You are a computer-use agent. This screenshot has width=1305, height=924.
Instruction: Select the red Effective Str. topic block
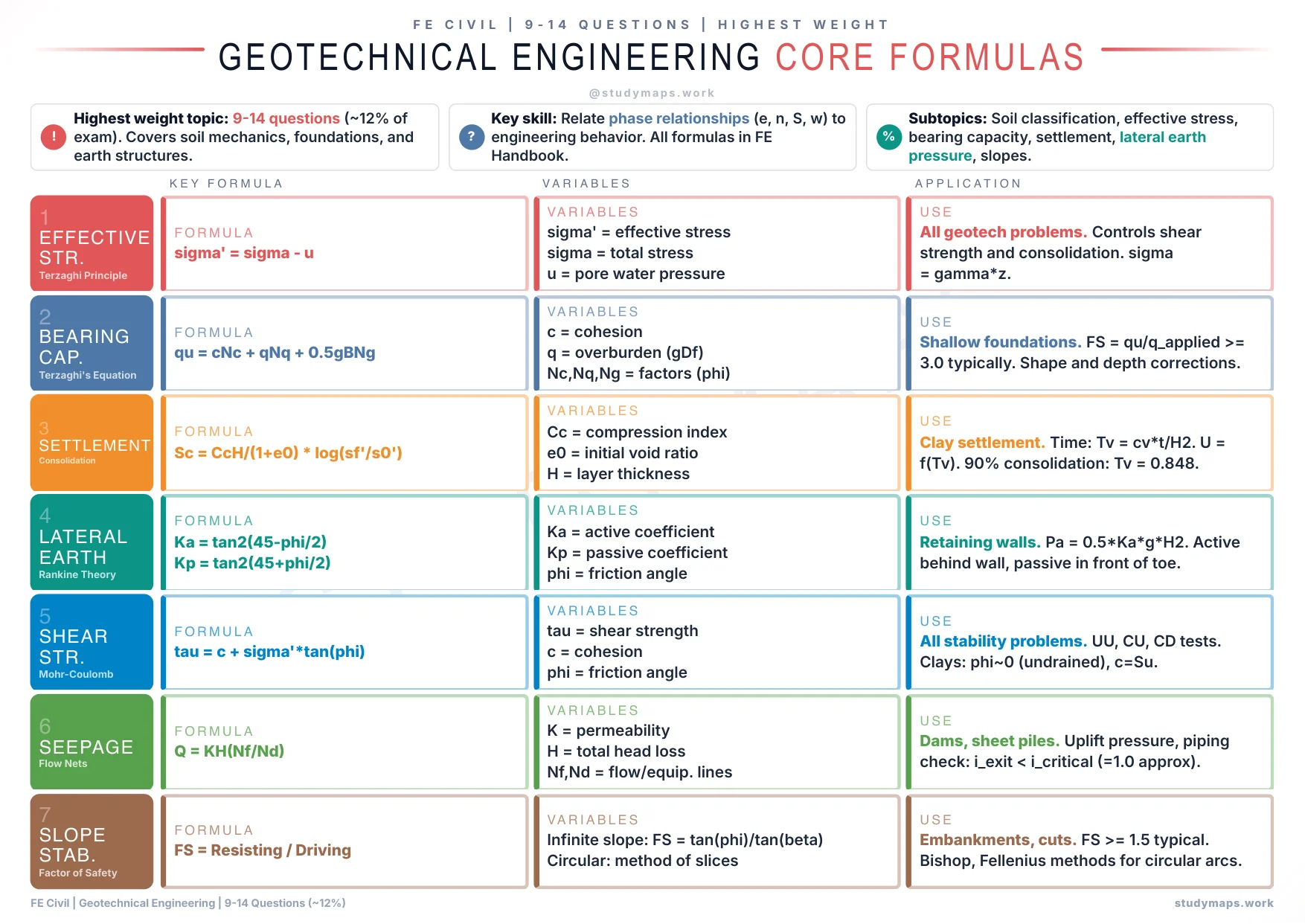tap(92, 243)
